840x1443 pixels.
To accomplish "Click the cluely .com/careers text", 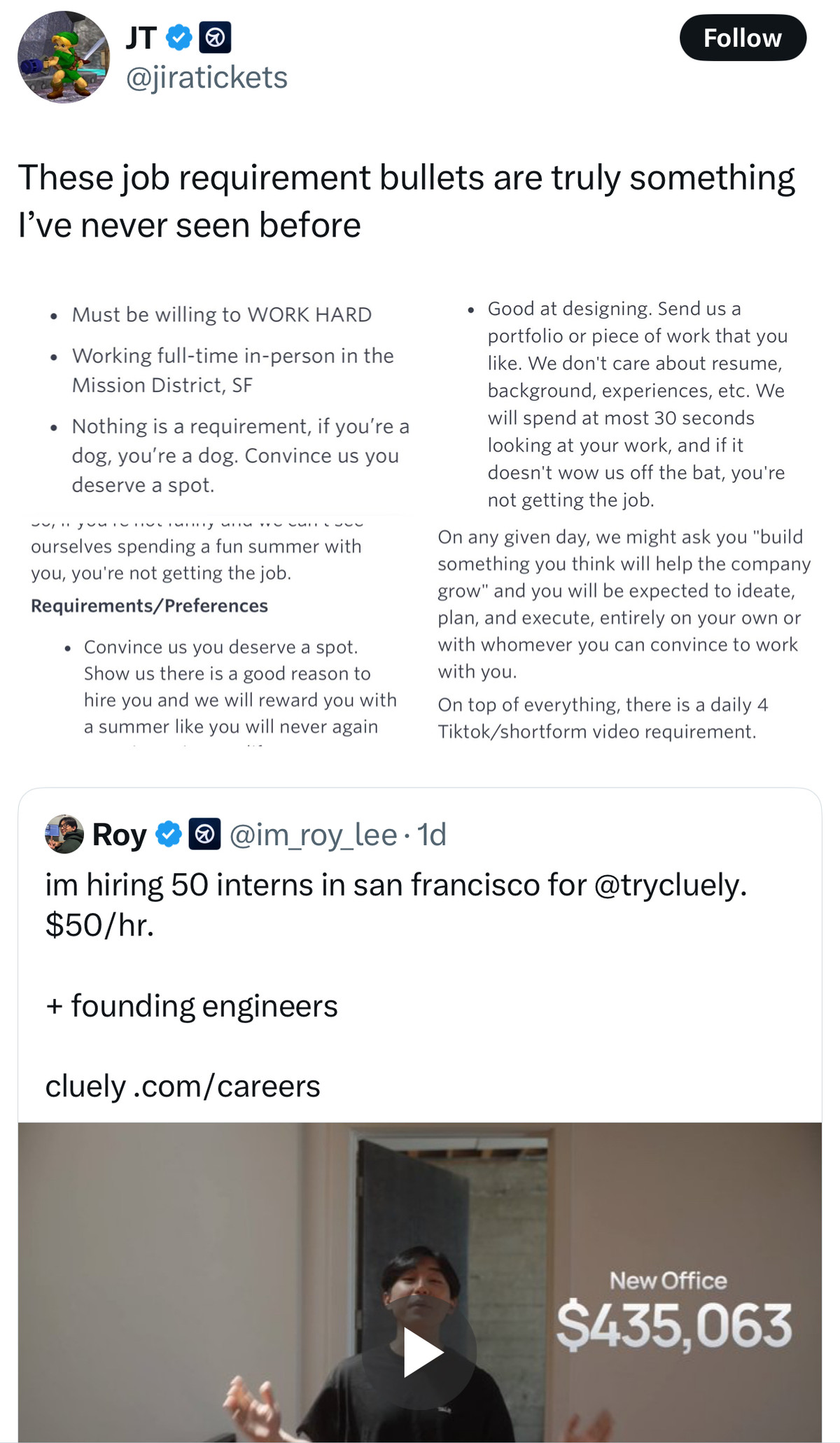I will coord(183,1086).
